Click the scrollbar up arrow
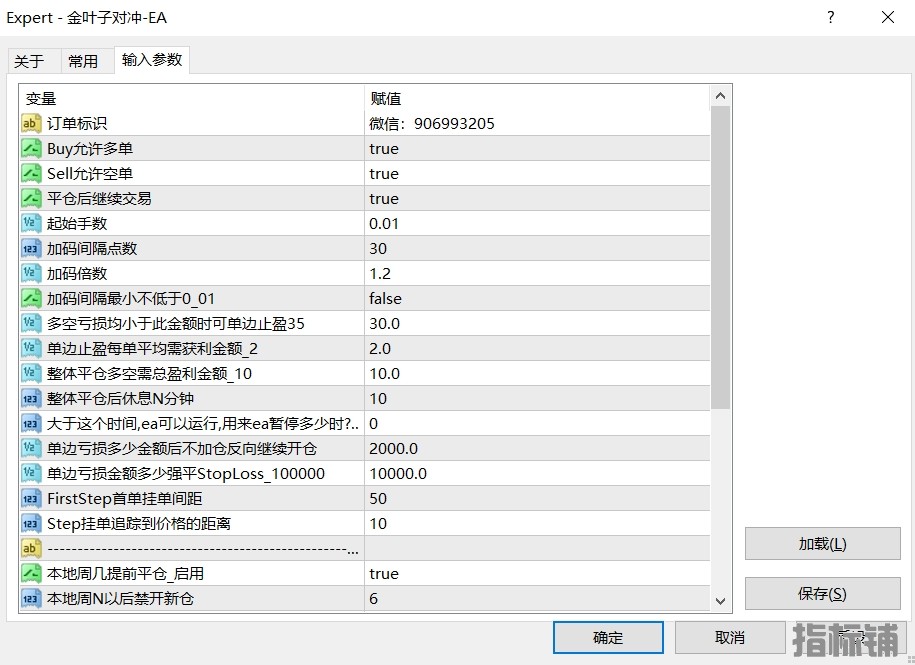Screen dimensions: 915x665 tap(721, 96)
